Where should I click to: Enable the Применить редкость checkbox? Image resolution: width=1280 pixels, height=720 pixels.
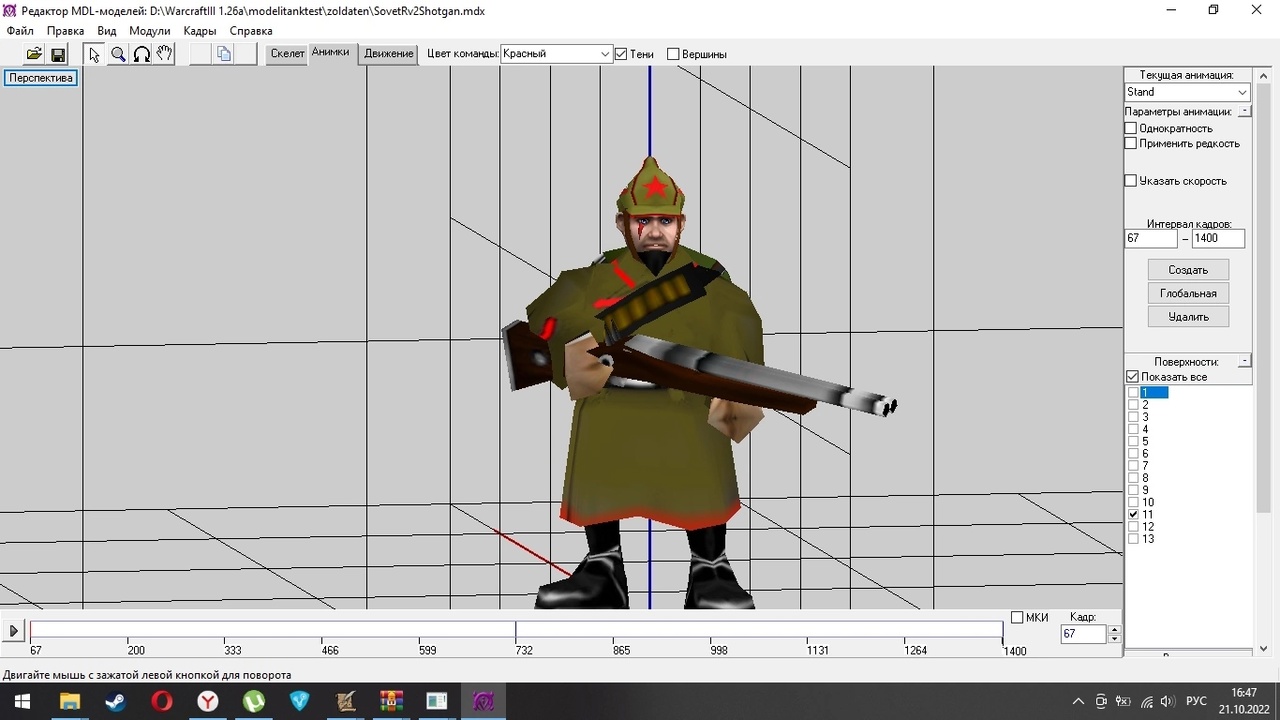1131,143
